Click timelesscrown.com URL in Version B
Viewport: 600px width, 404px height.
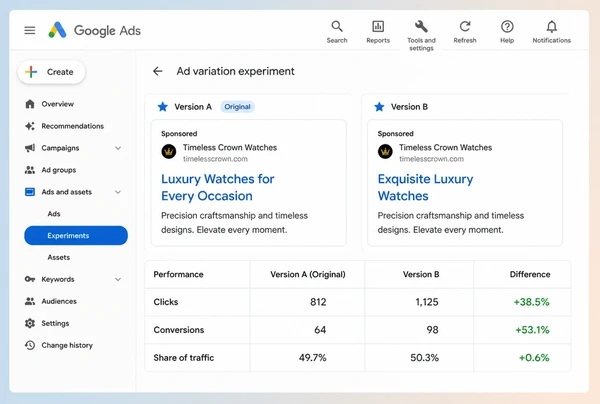click(x=432, y=159)
